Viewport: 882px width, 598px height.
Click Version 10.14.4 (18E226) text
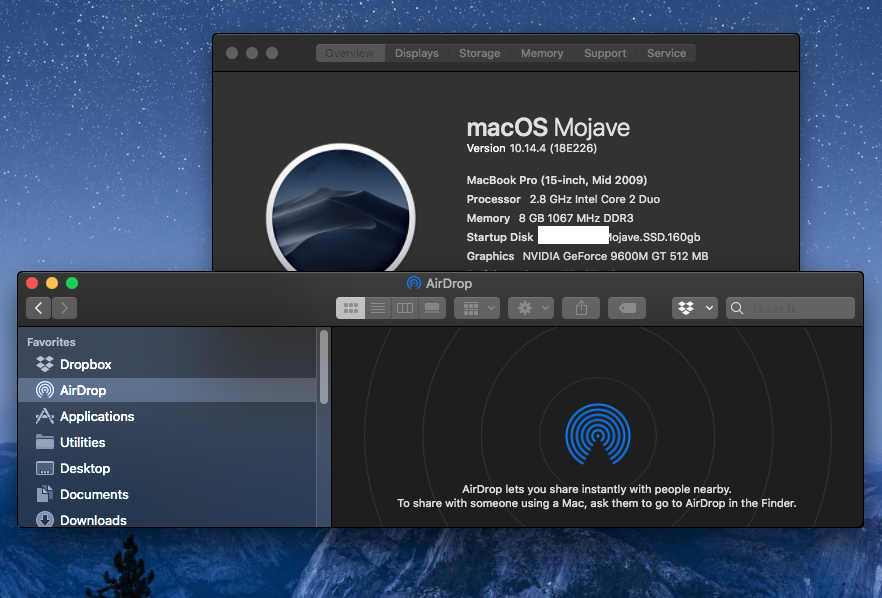pos(532,148)
